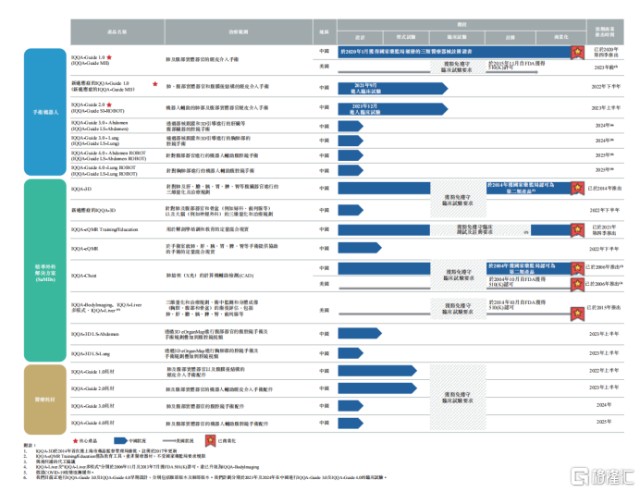
Task: Click the blue arrow icon in the legend
Action: 121,441
